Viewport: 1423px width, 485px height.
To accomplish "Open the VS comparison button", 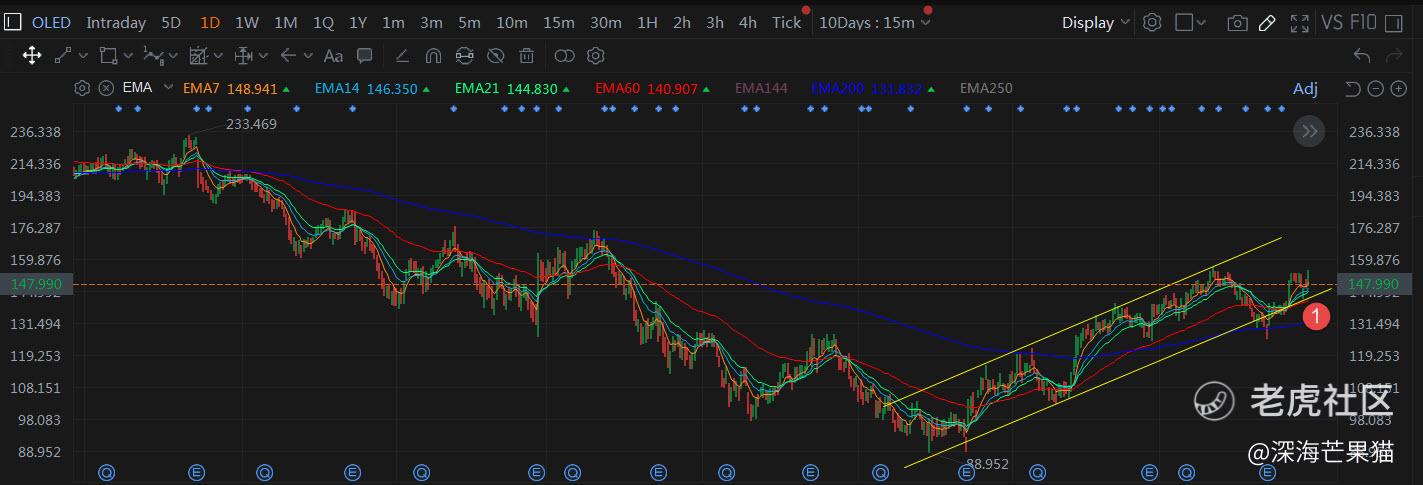I will tap(1332, 22).
